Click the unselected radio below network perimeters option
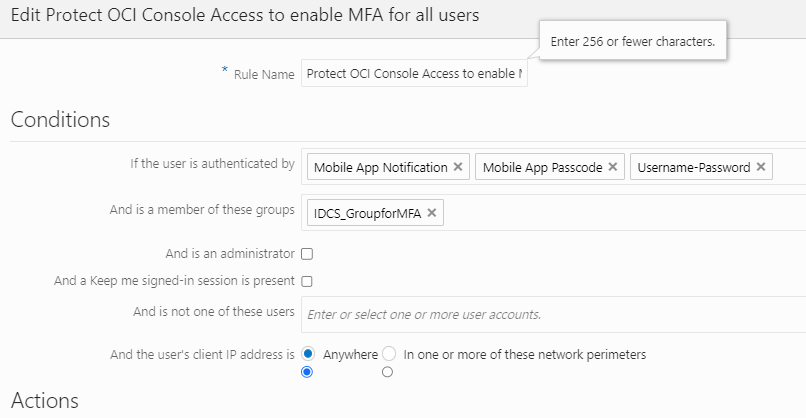The height and width of the screenshot is (418, 806). [x=387, y=372]
